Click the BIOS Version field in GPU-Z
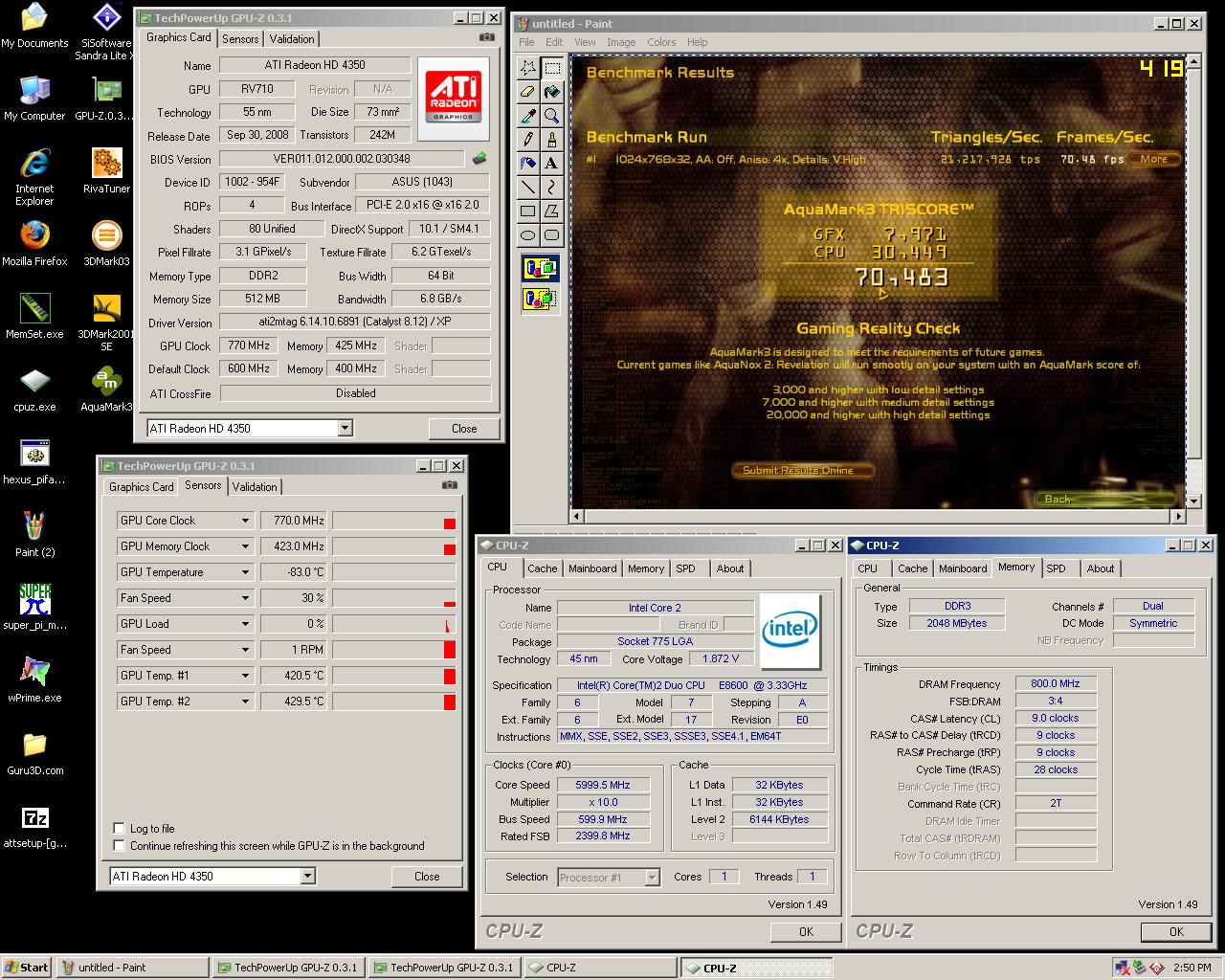This screenshot has height=980, width=1225. (343, 159)
